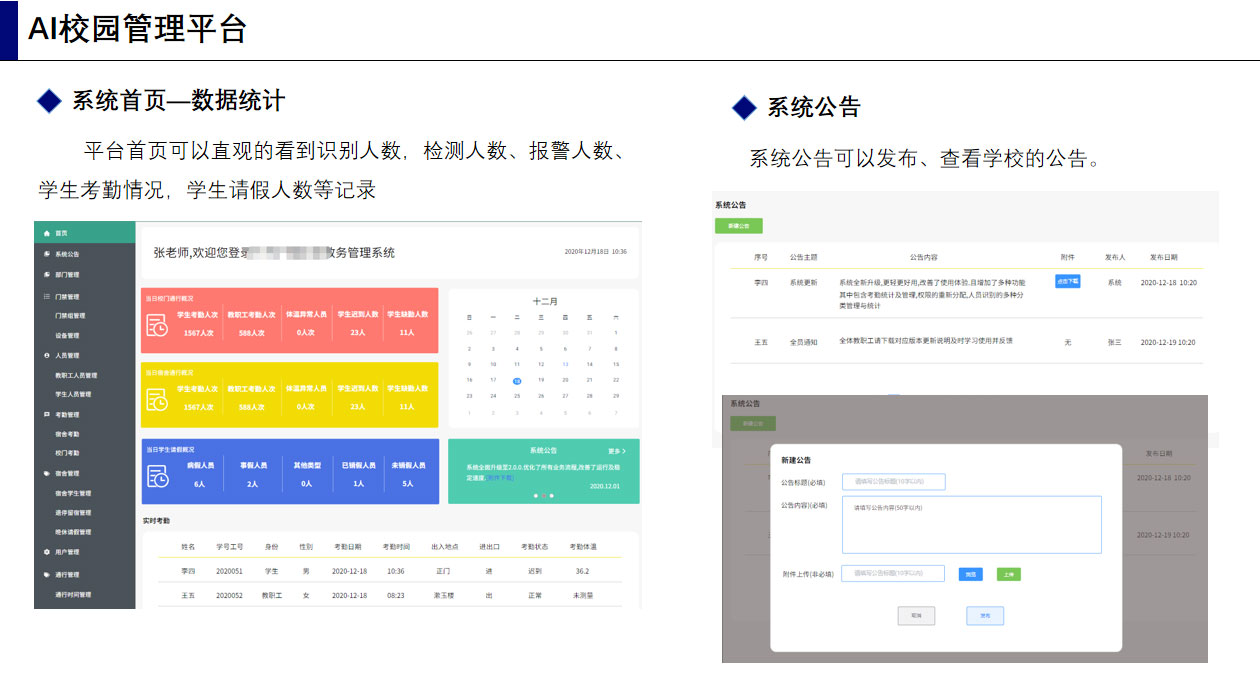This screenshot has height=700, width=1260.
Task: Open 更多 in the green 系统公告 card
Action: tap(616, 451)
